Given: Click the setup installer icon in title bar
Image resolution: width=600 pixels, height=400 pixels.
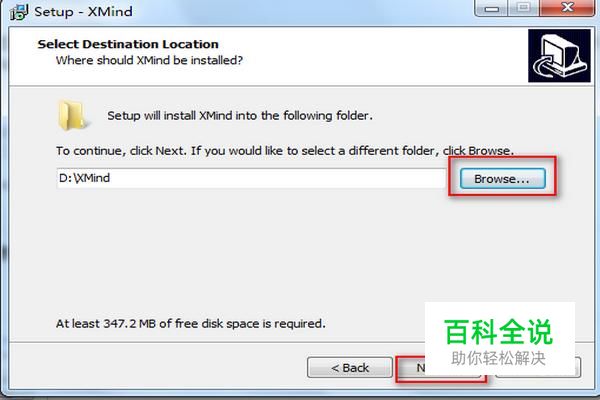Looking at the screenshot, I should coord(19,12).
